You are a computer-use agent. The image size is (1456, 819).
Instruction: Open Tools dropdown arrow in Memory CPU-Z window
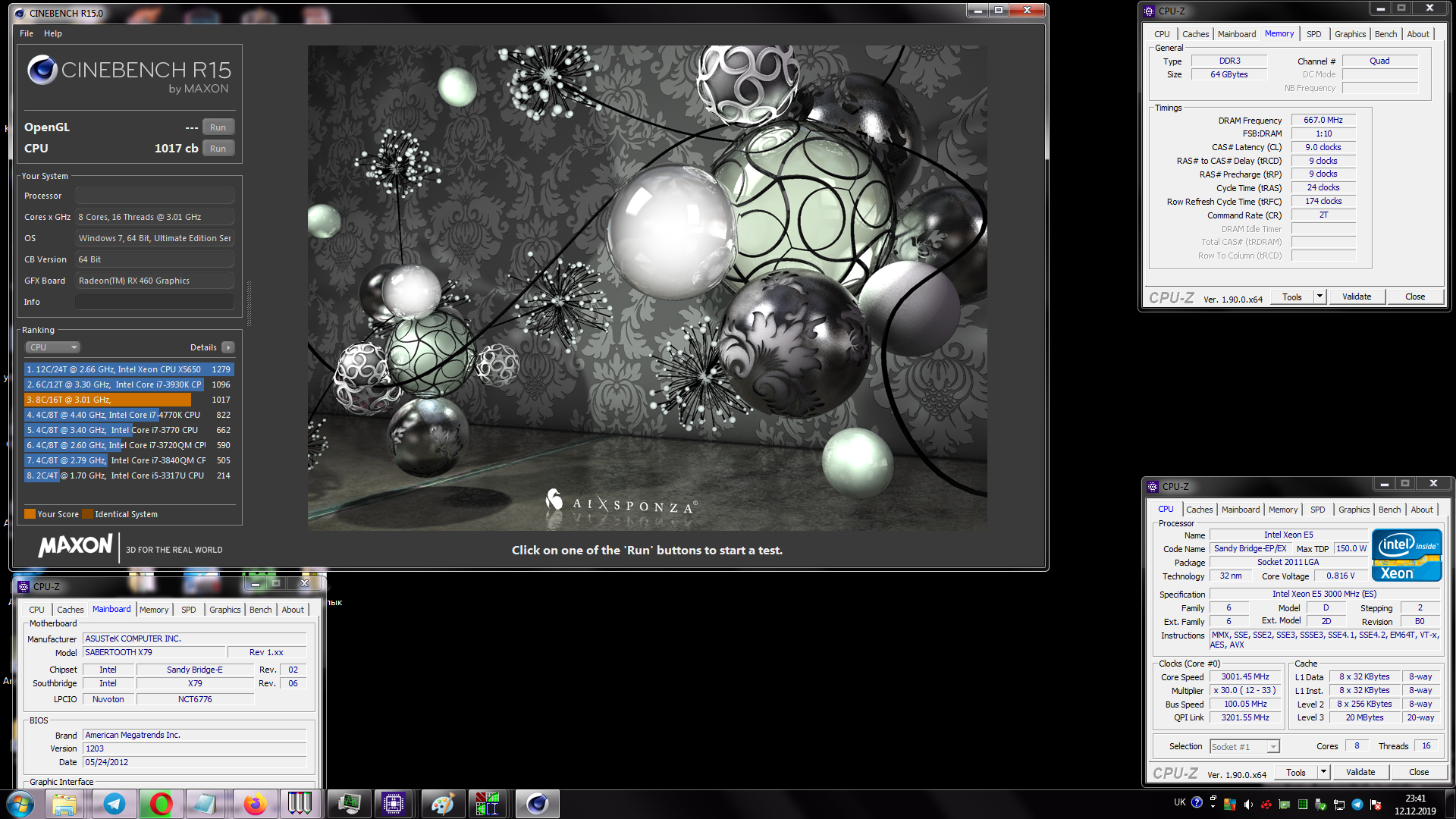(x=1319, y=297)
